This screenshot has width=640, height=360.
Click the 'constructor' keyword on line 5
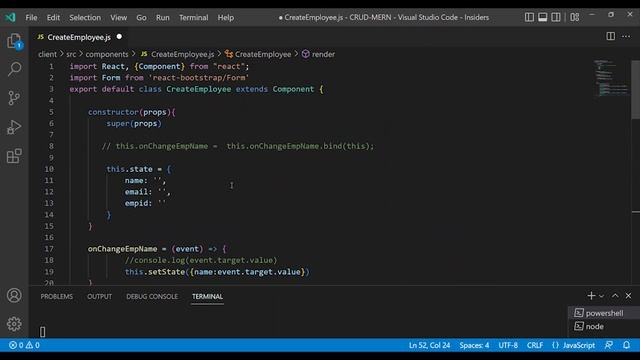[x=113, y=112]
